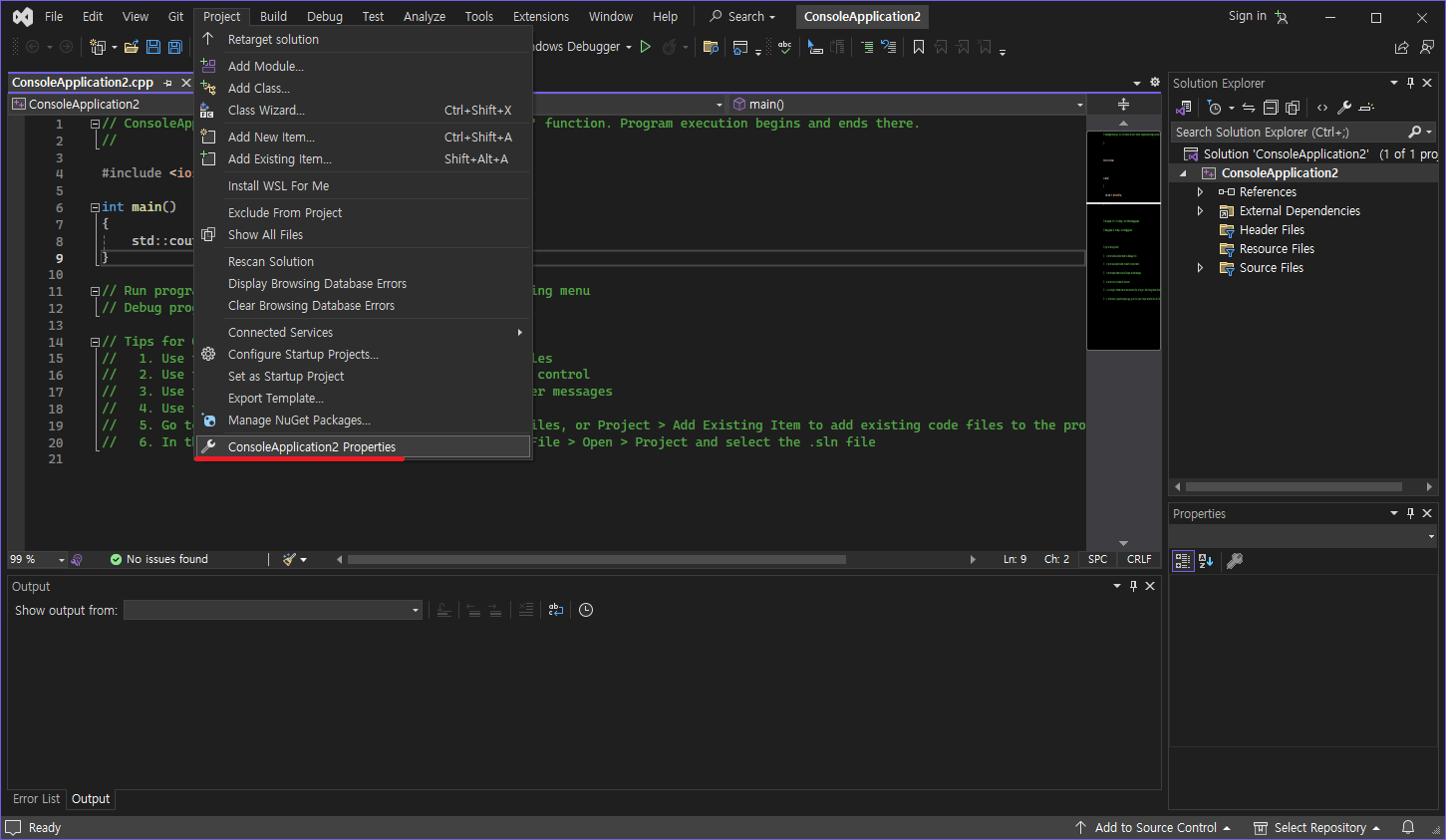Click Collapse All icon in Solution Explorer
The image size is (1446, 840).
pos(1271,108)
